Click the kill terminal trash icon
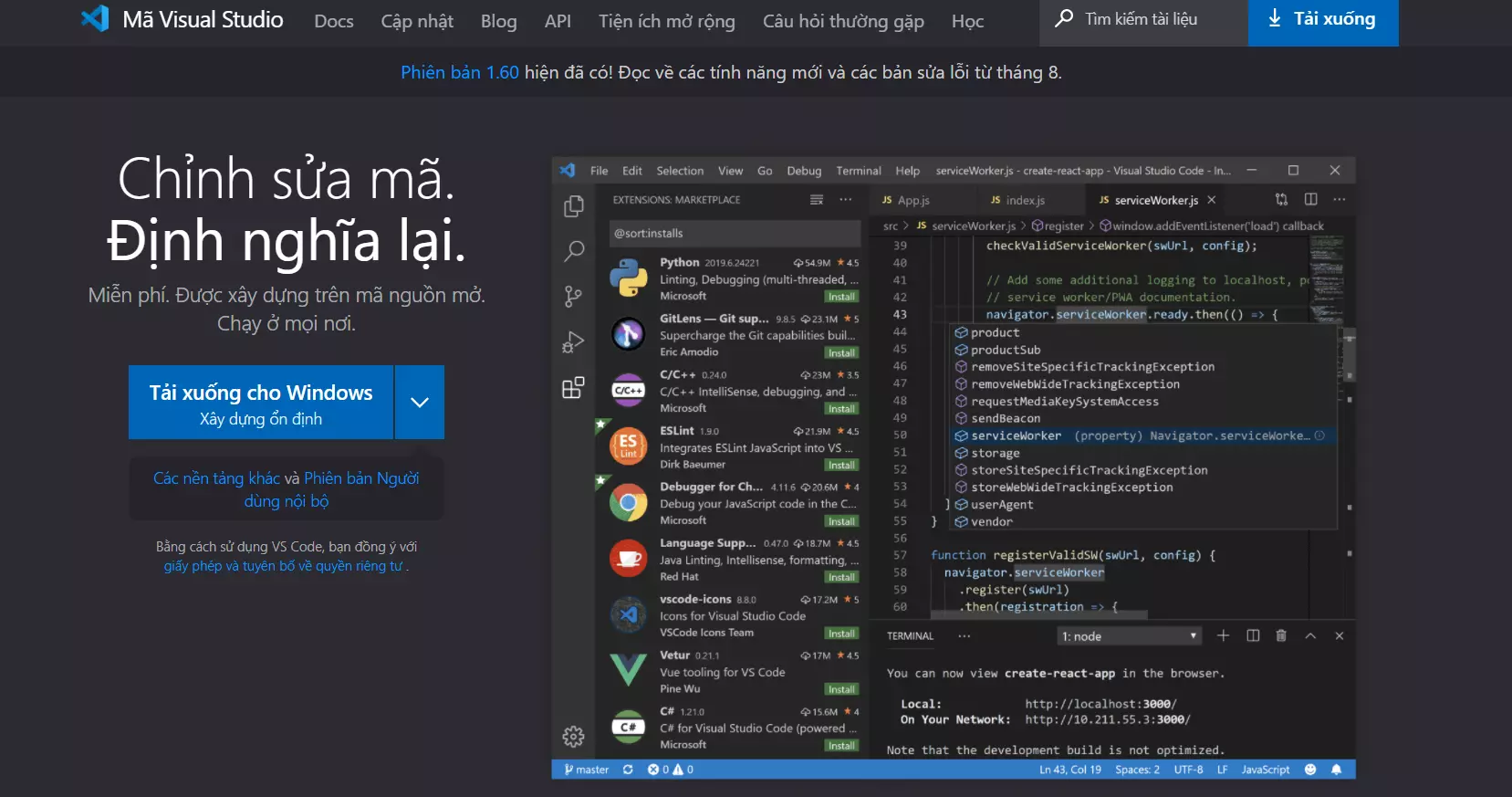This screenshot has height=797, width=1512. click(x=1281, y=635)
